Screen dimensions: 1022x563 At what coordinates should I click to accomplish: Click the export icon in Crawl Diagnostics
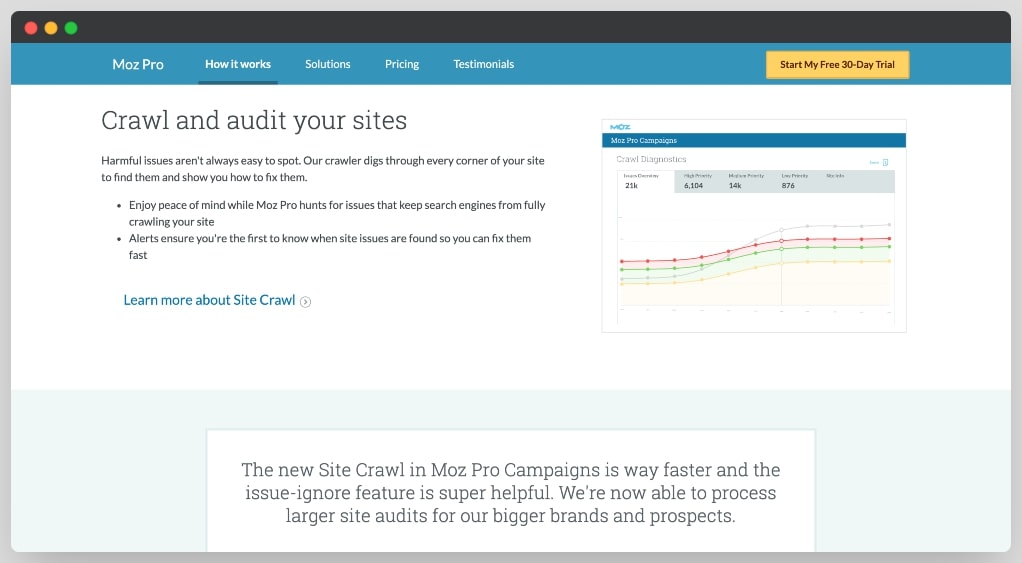885,162
